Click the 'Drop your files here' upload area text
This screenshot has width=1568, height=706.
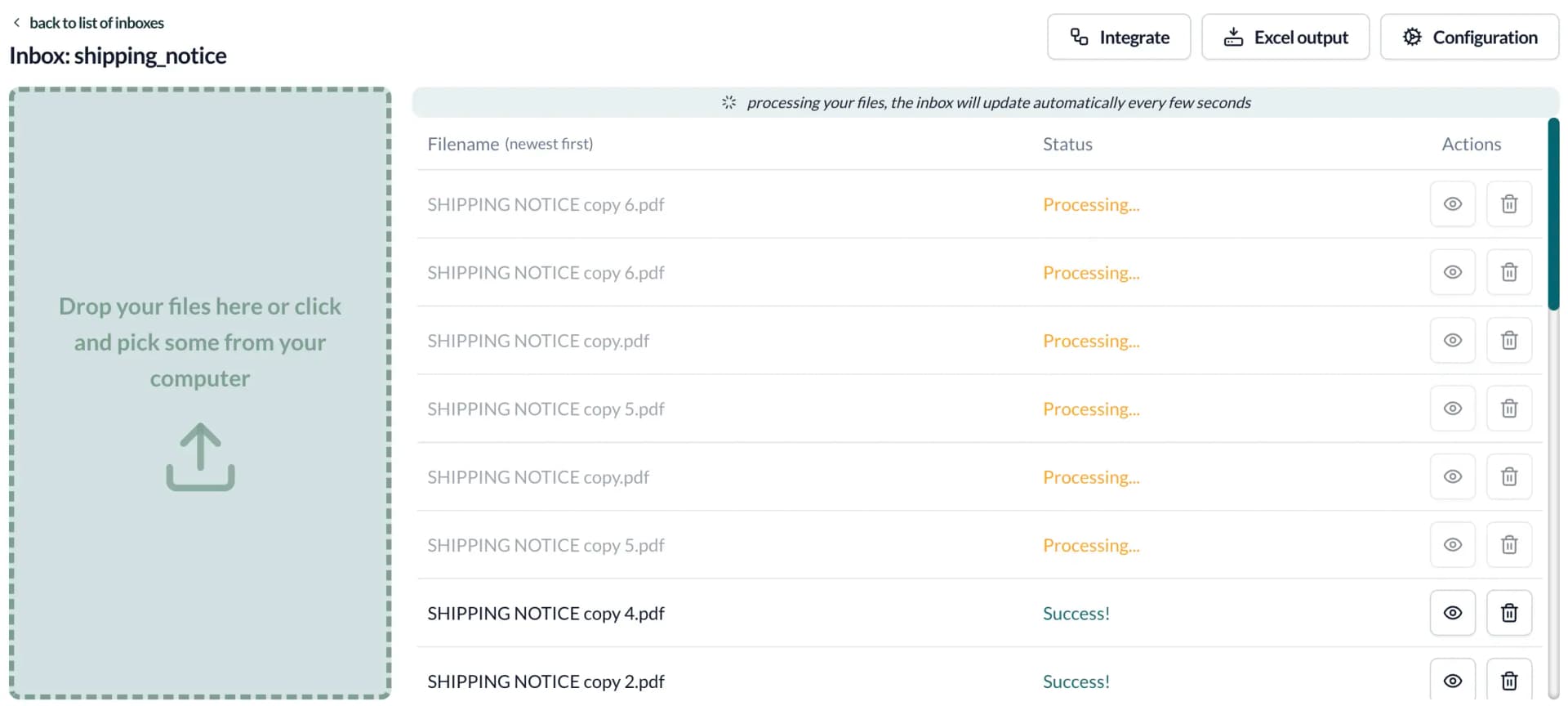200,342
